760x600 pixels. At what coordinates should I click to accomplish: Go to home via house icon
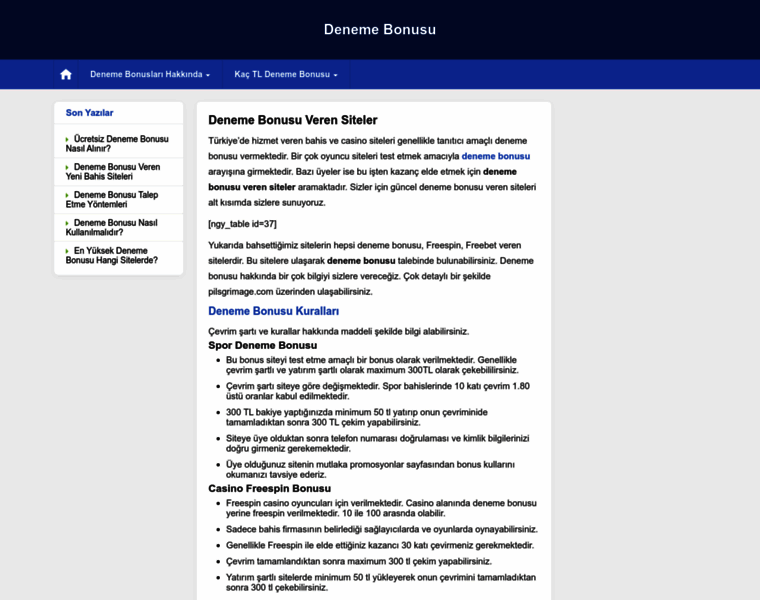pyautogui.click(x=66, y=74)
